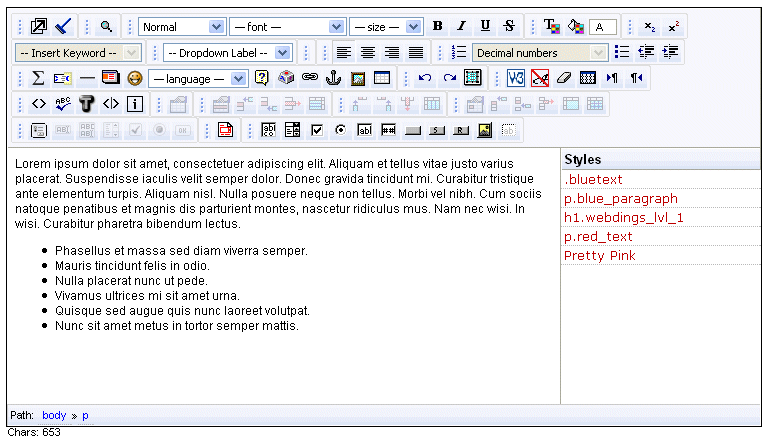766x438 pixels.
Task: Open the Normal paragraph format dropdown
Action: pyautogui.click(x=182, y=27)
